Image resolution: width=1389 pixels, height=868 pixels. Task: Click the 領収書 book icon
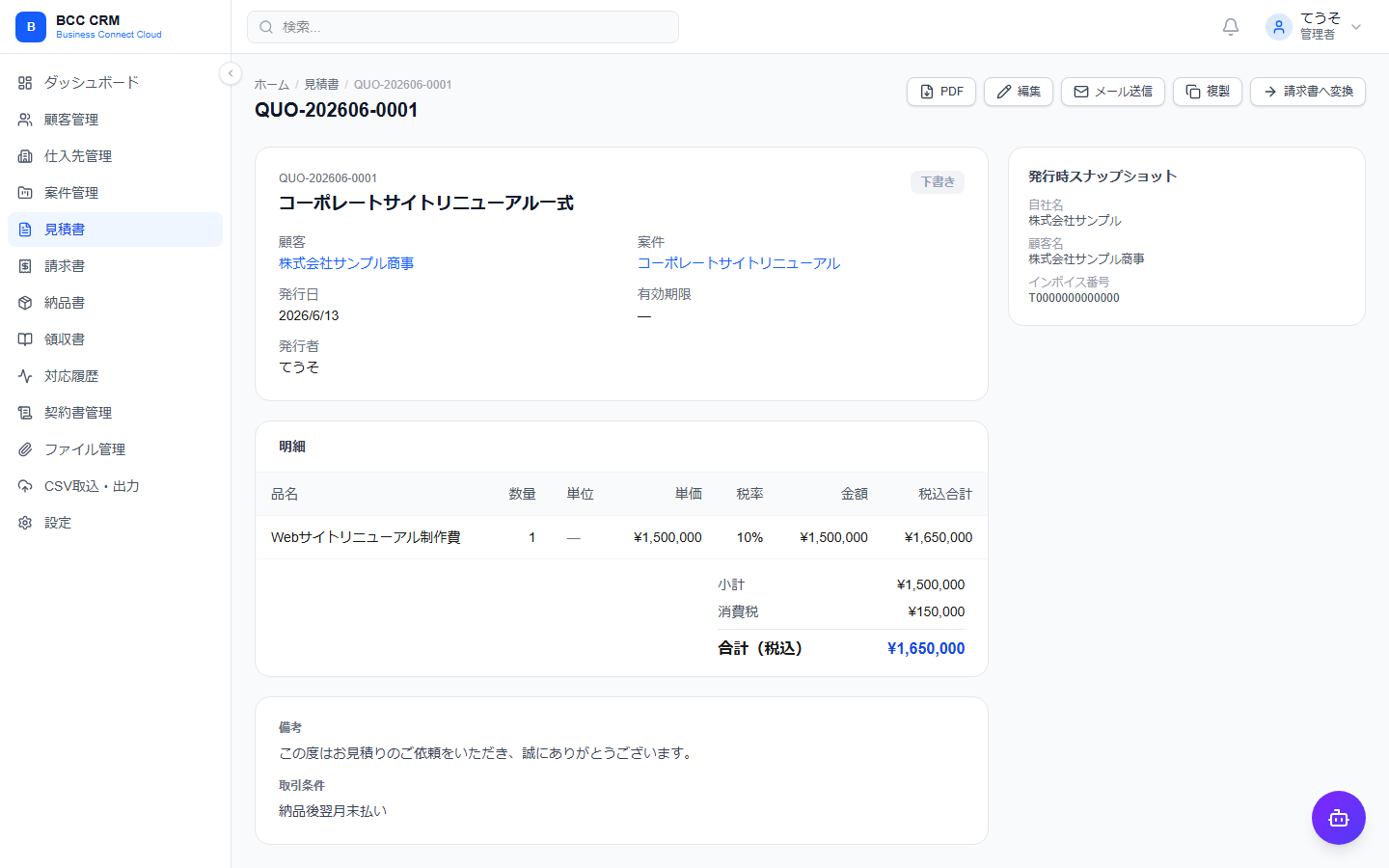click(25, 339)
